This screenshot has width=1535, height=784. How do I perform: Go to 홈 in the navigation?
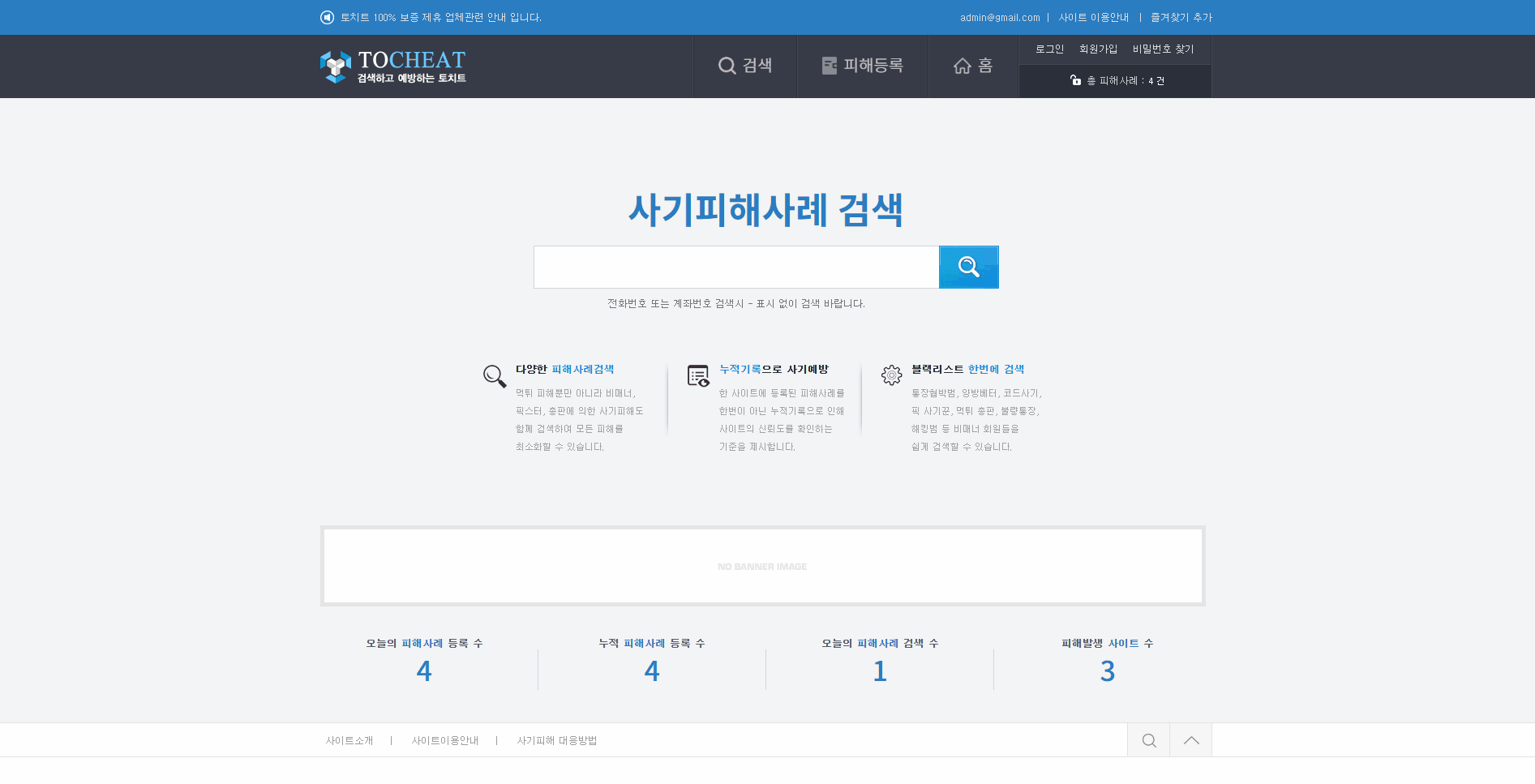[973, 66]
